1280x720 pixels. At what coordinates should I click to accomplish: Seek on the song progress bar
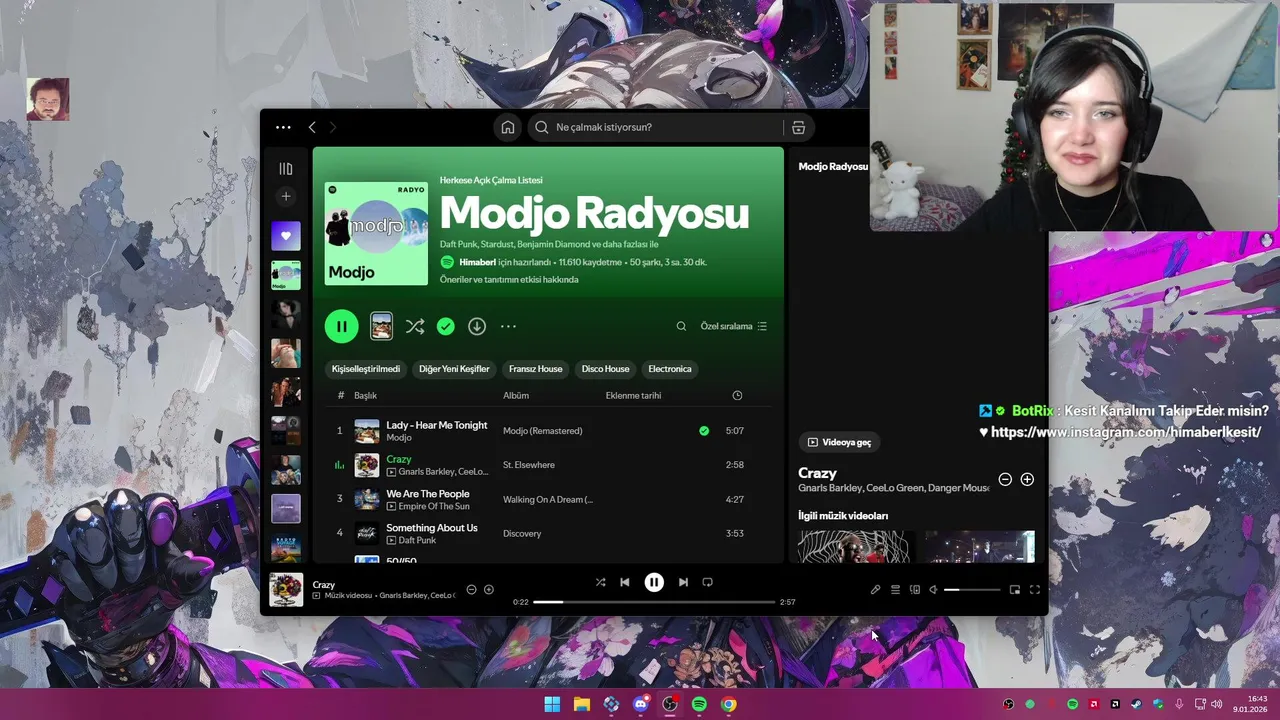tap(654, 602)
